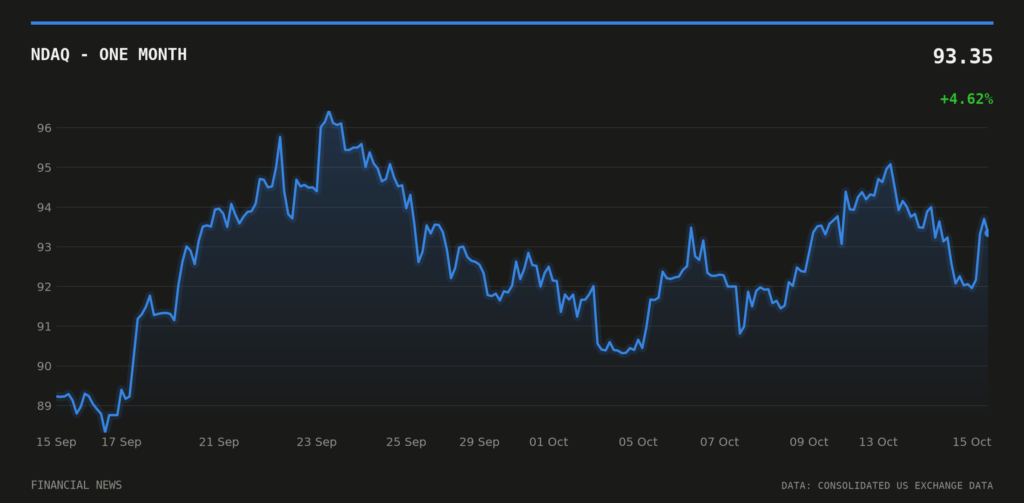The image size is (1024, 503).
Task: Click the price line's lowest dip below 89
Action: click(x=105, y=430)
